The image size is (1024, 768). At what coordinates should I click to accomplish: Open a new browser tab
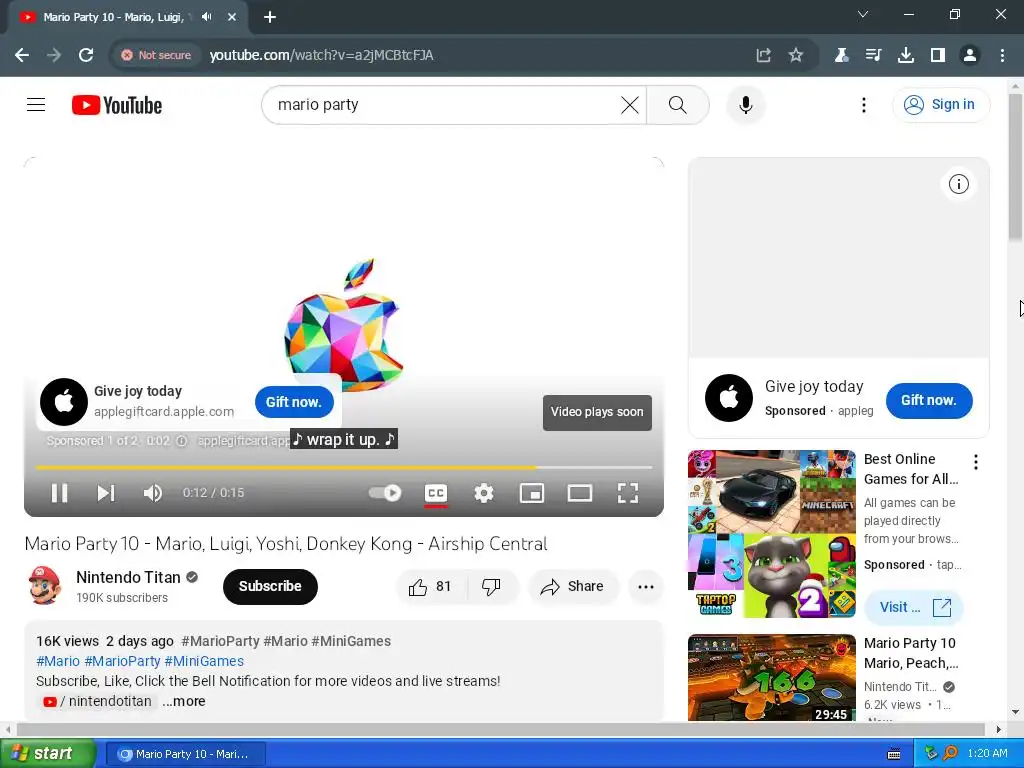(270, 17)
